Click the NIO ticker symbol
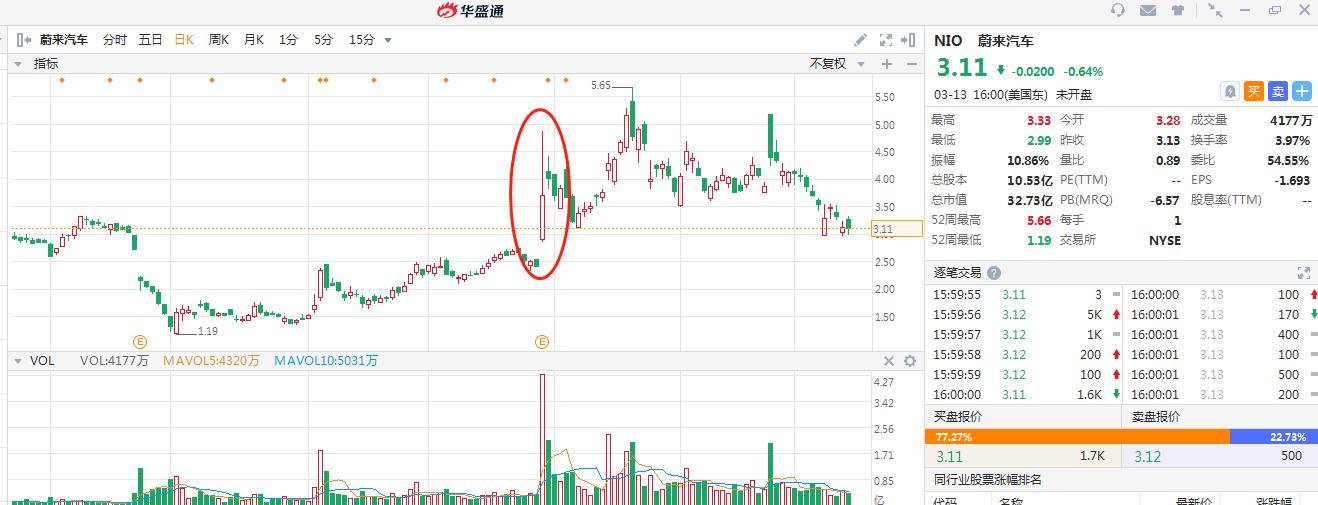This screenshot has height=505, width=1318. 948,41
